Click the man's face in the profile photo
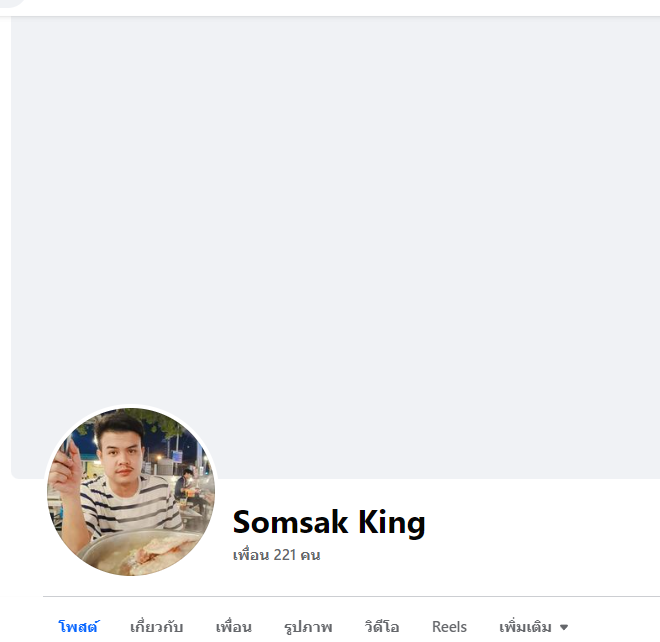The image size is (660, 642). click(123, 455)
